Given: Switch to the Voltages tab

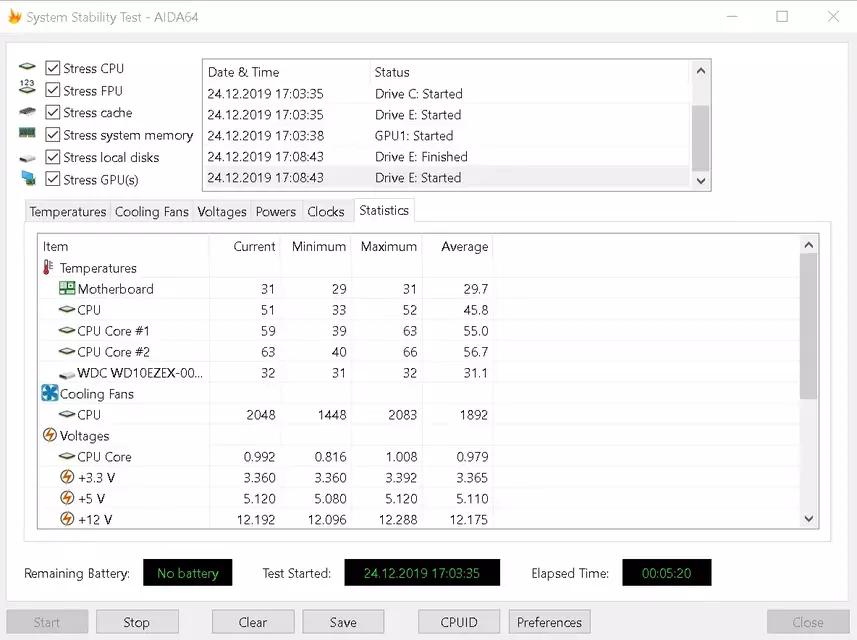Looking at the screenshot, I should click(x=222, y=212).
